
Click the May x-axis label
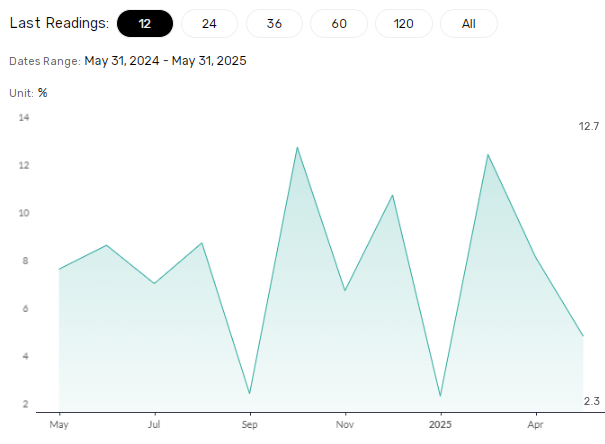coord(59,425)
